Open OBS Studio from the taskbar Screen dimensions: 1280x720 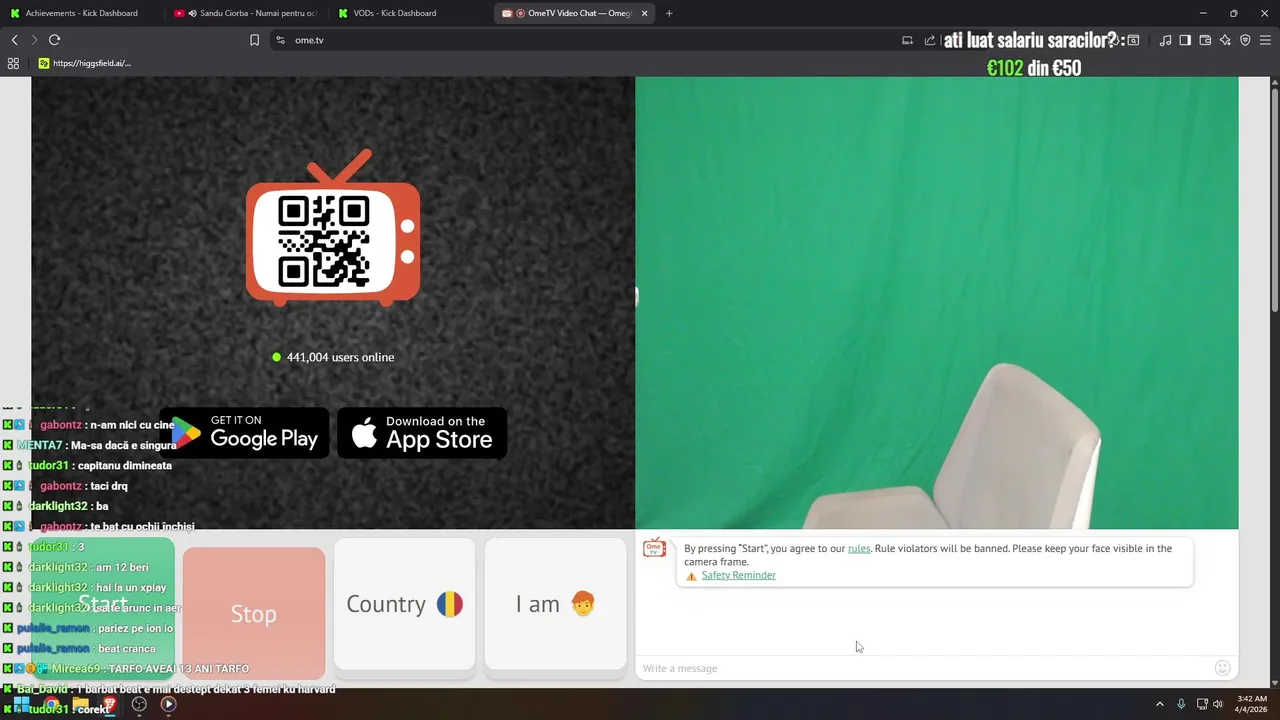139,704
